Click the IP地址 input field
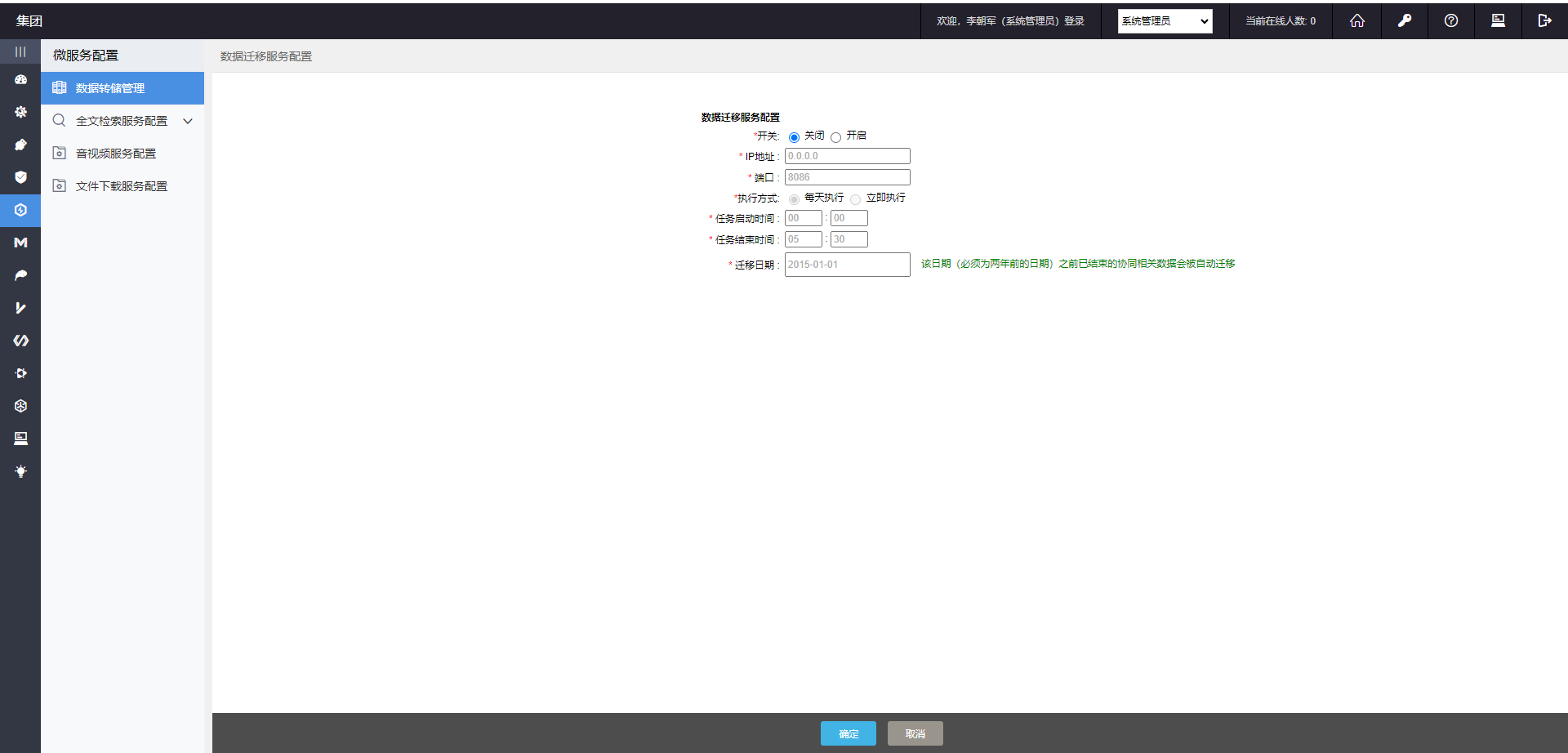 click(x=848, y=156)
